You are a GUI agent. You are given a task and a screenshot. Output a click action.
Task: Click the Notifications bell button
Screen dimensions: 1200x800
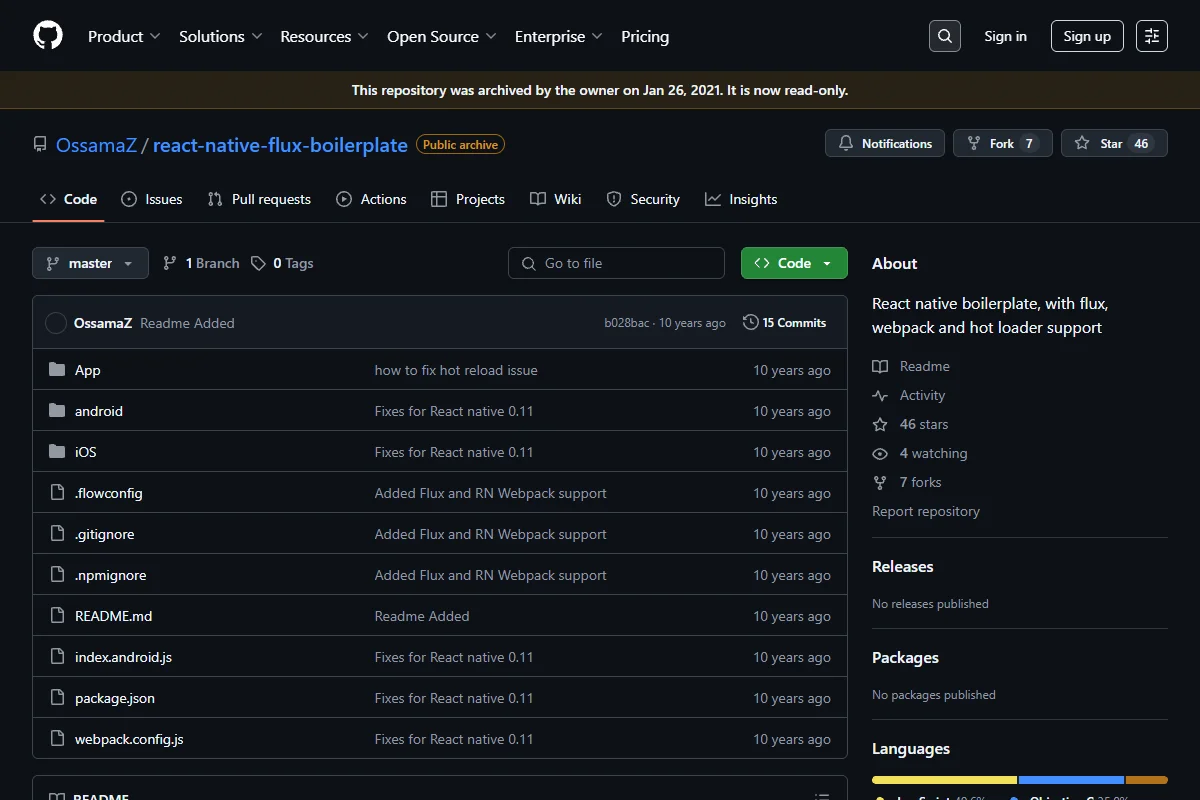[x=885, y=144]
